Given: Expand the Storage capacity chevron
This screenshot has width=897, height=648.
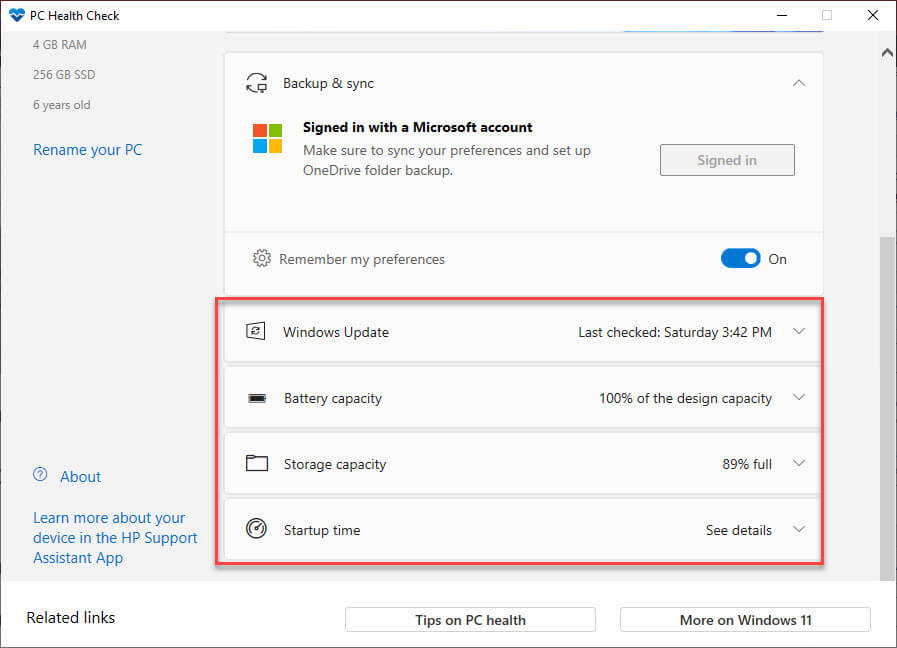Looking at the screenshot, I should (x=798, y=464).
